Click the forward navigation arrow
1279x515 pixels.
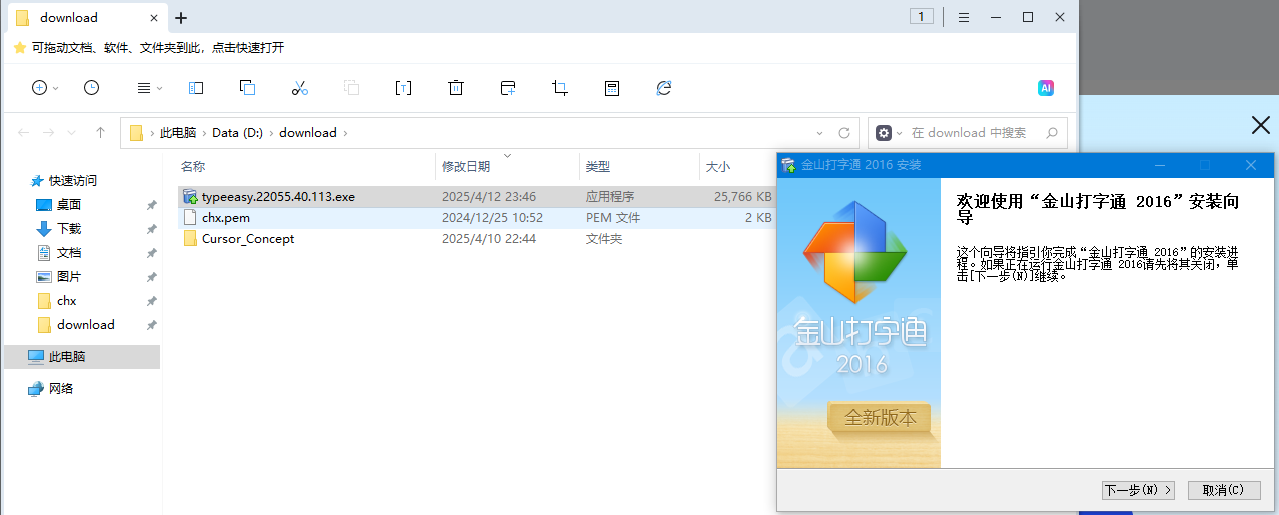tap(48, 132)
